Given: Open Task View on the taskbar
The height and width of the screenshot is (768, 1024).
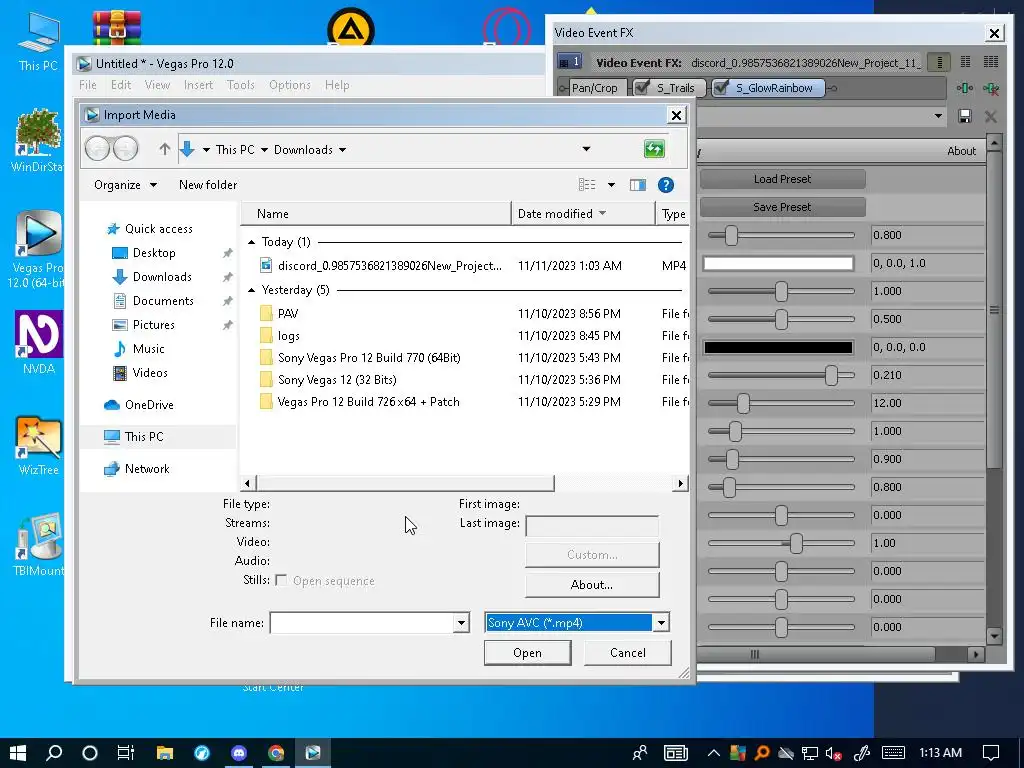Looking at the screenshot, I should 125,752.
